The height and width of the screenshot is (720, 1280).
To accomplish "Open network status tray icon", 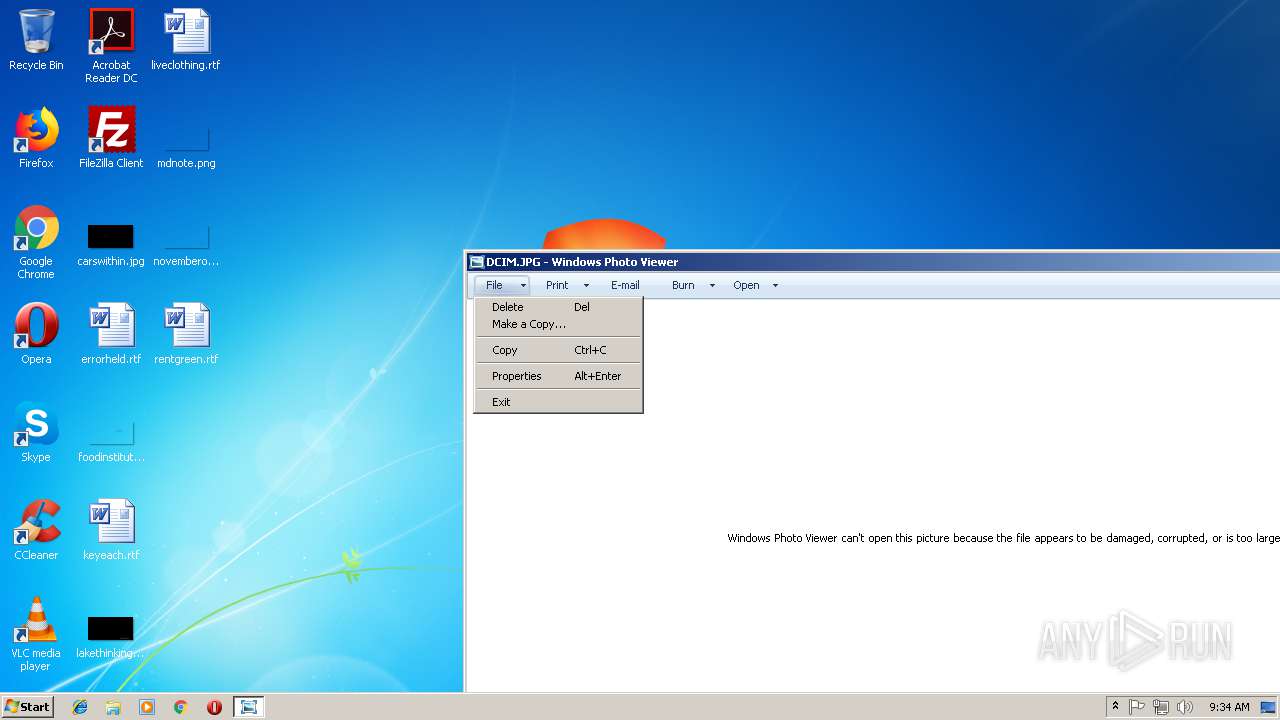I will pos(1161,707).
